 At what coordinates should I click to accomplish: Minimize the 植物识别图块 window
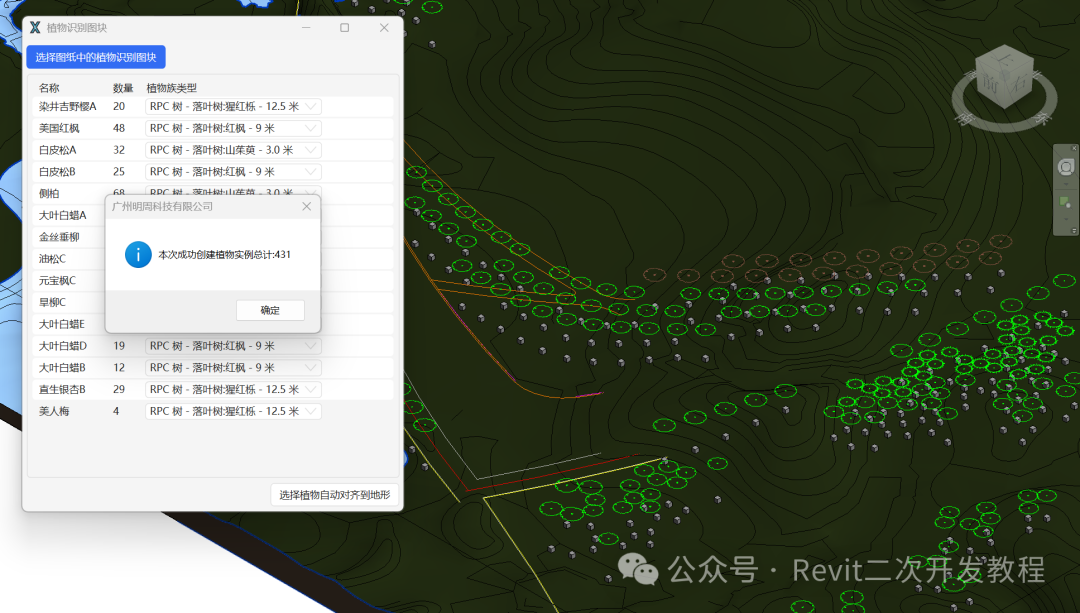(x=306, y=28)
